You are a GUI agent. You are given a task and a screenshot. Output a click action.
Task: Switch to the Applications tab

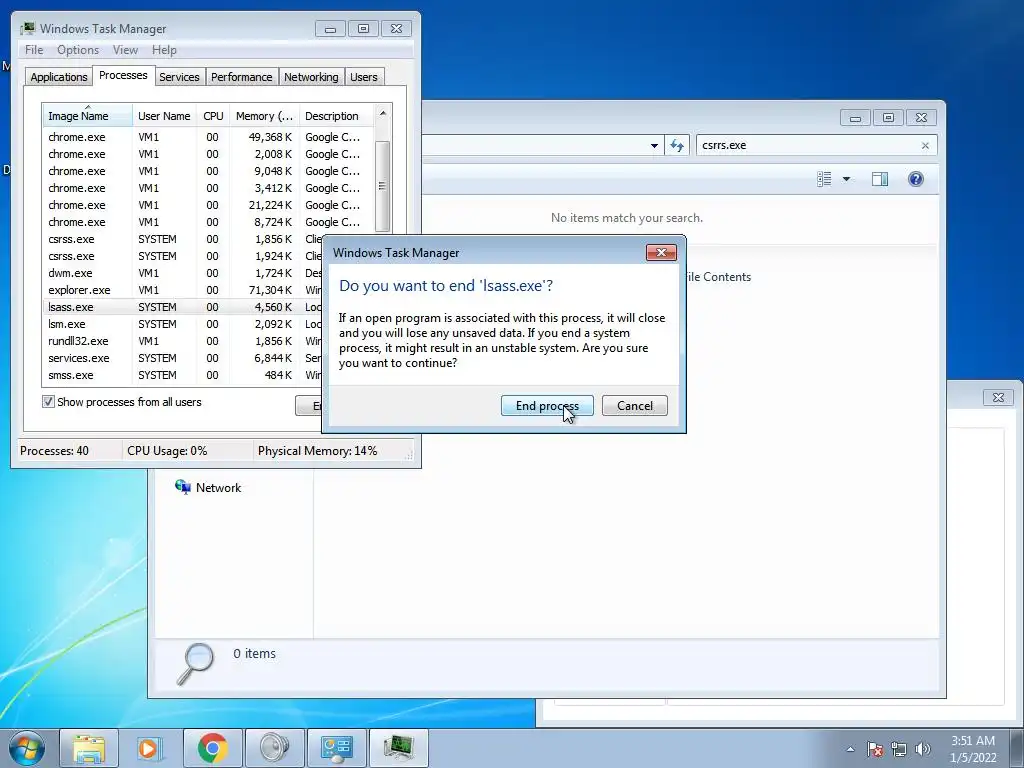(59, 77)
